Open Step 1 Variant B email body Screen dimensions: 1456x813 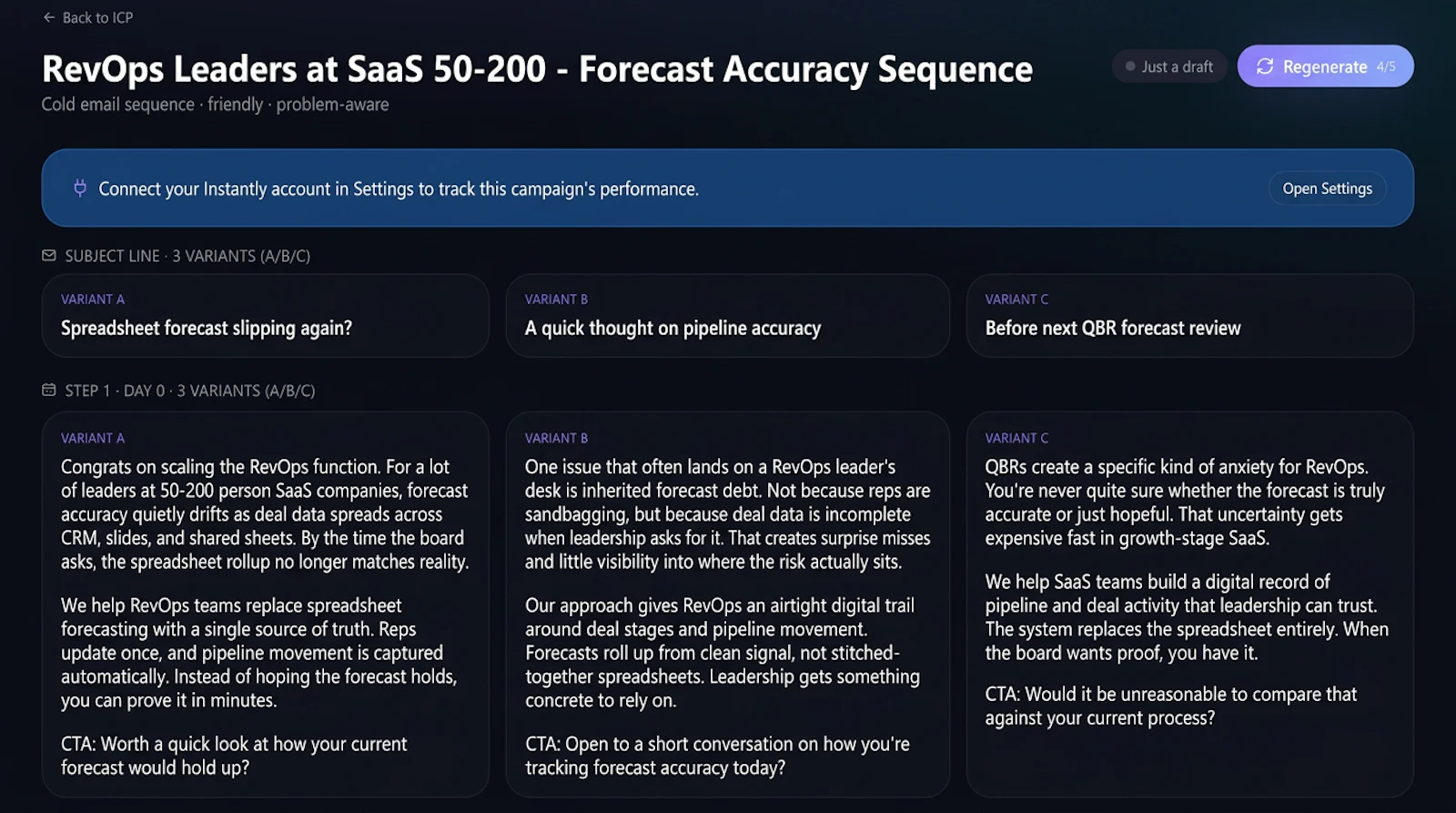coord(728,605)
